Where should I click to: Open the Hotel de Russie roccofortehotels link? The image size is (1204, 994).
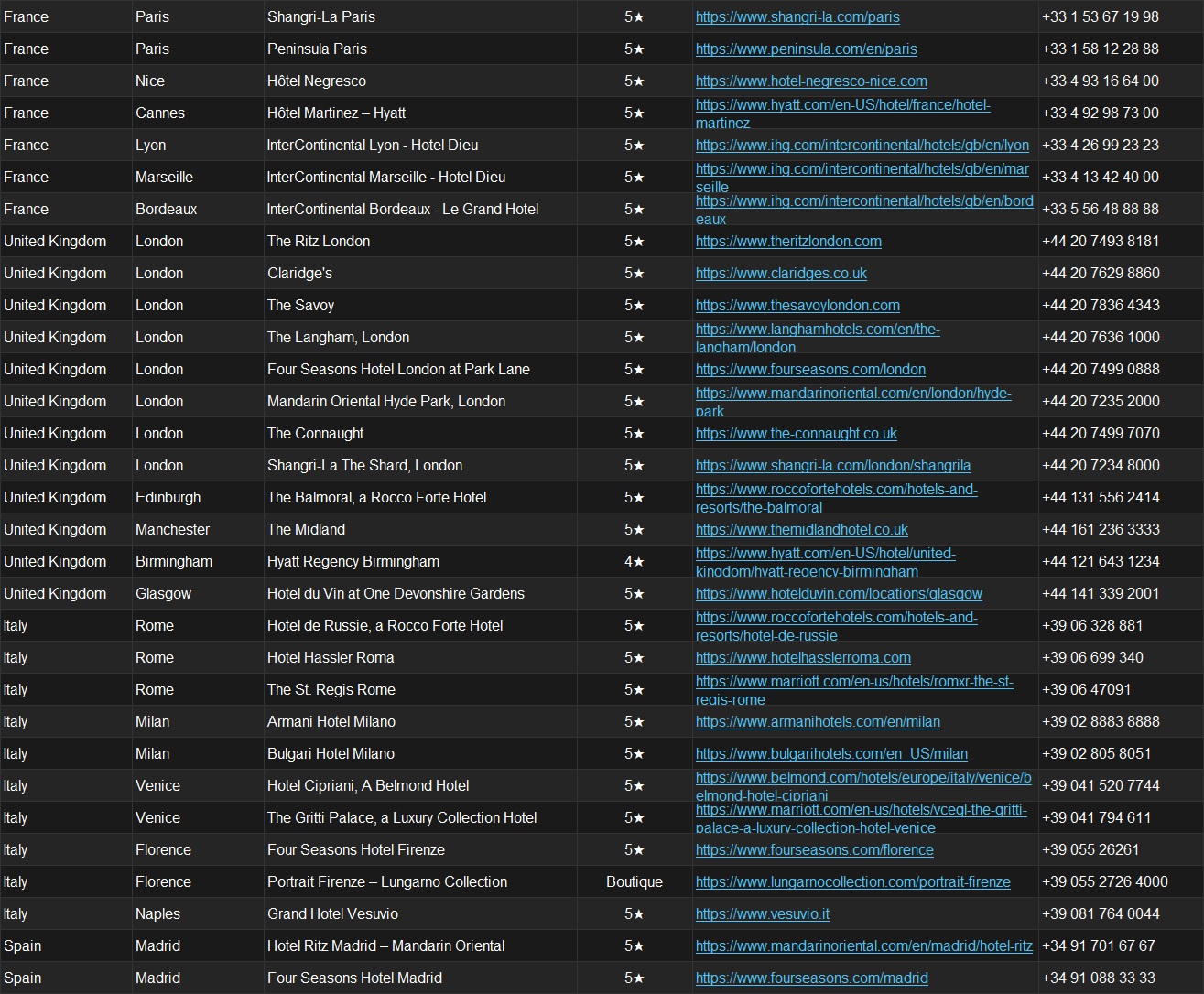pos(836,625)
